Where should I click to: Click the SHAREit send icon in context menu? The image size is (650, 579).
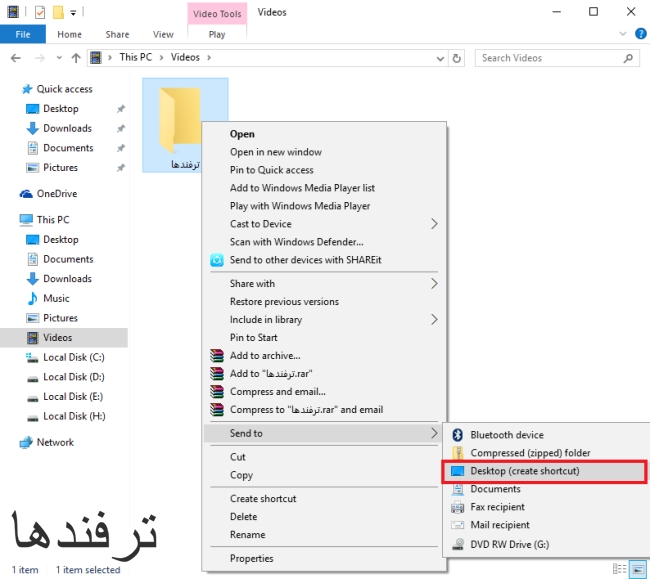217,260
